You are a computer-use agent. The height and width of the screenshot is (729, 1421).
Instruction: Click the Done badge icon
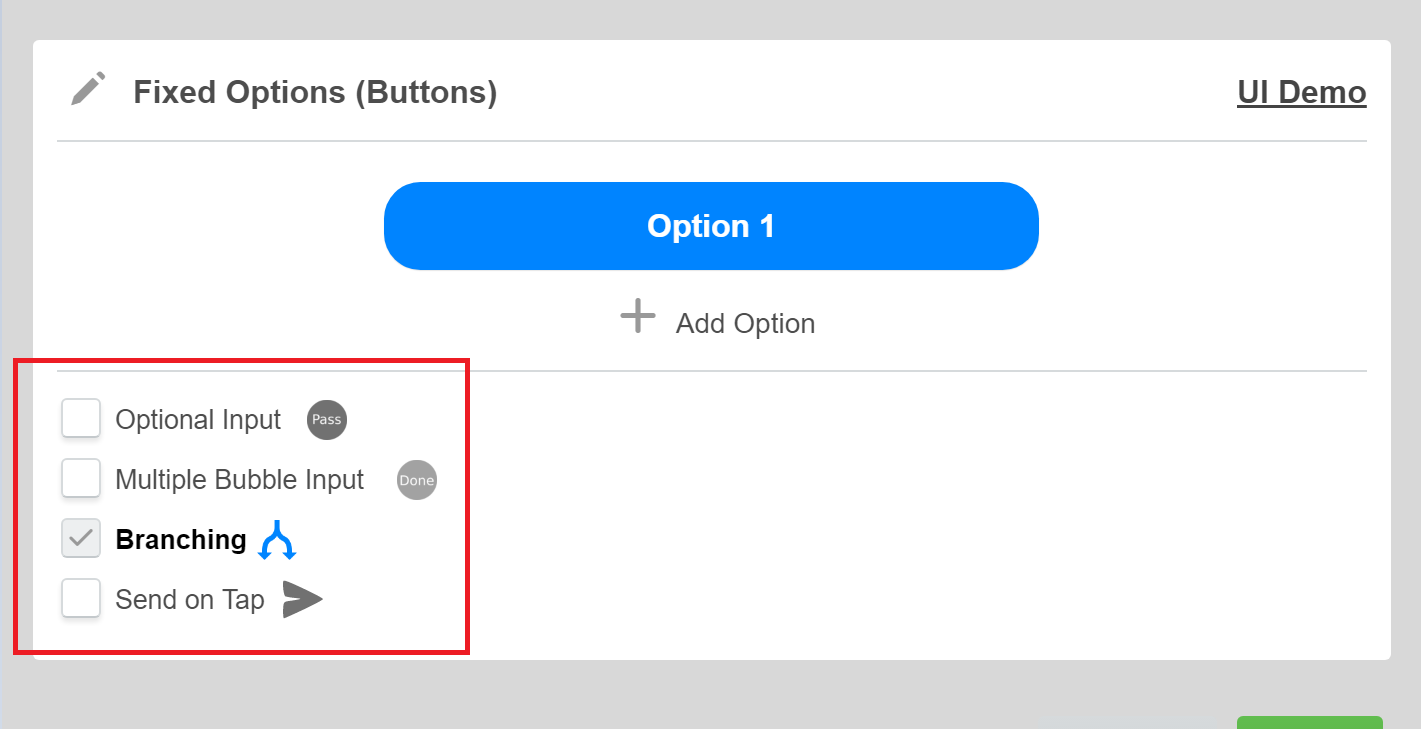coord(417,480)
